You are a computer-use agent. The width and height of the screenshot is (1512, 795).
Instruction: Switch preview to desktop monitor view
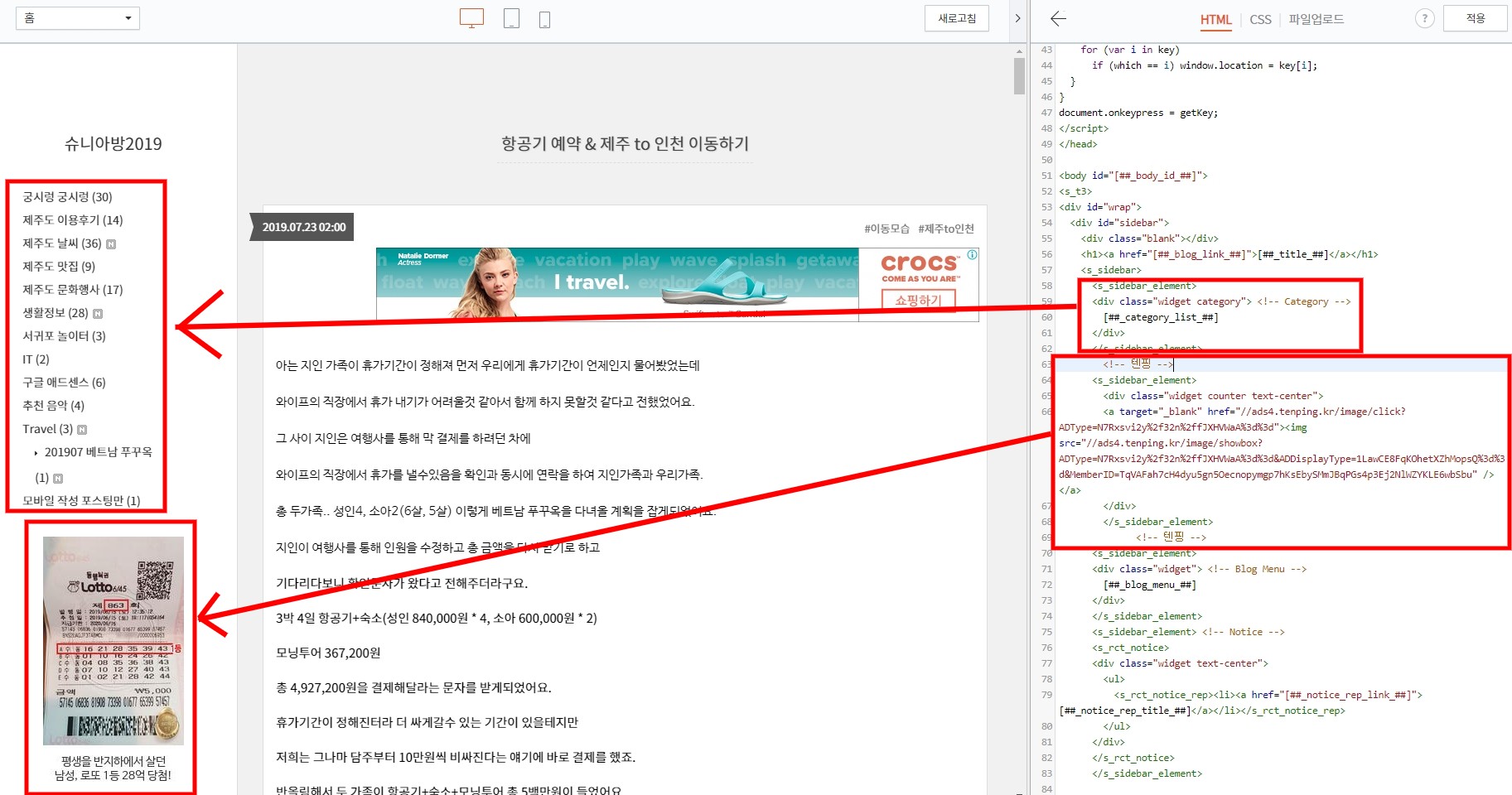click(471, 18)
